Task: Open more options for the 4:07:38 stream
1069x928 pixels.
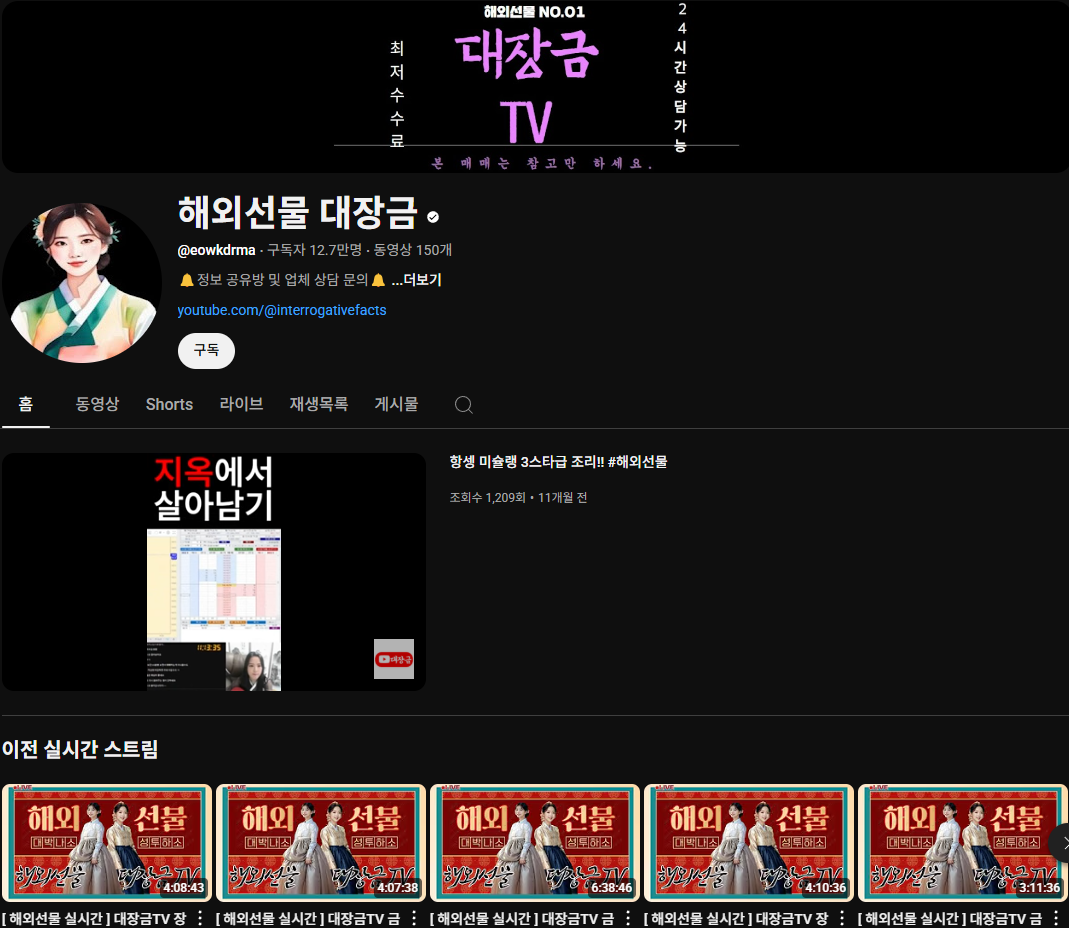Action: pos(414,918)
